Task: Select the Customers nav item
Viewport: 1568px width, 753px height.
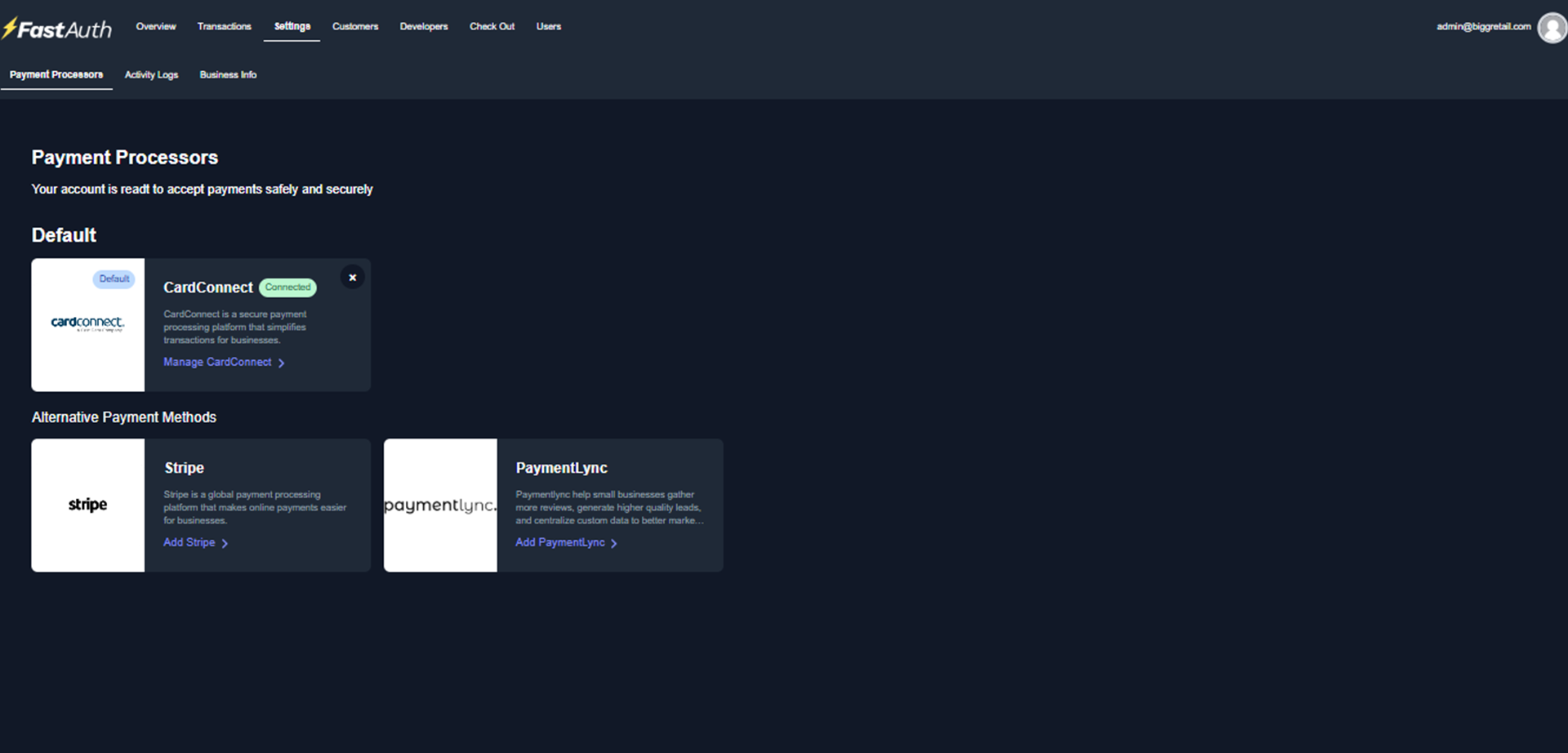Action: click(x=355, y=26)
